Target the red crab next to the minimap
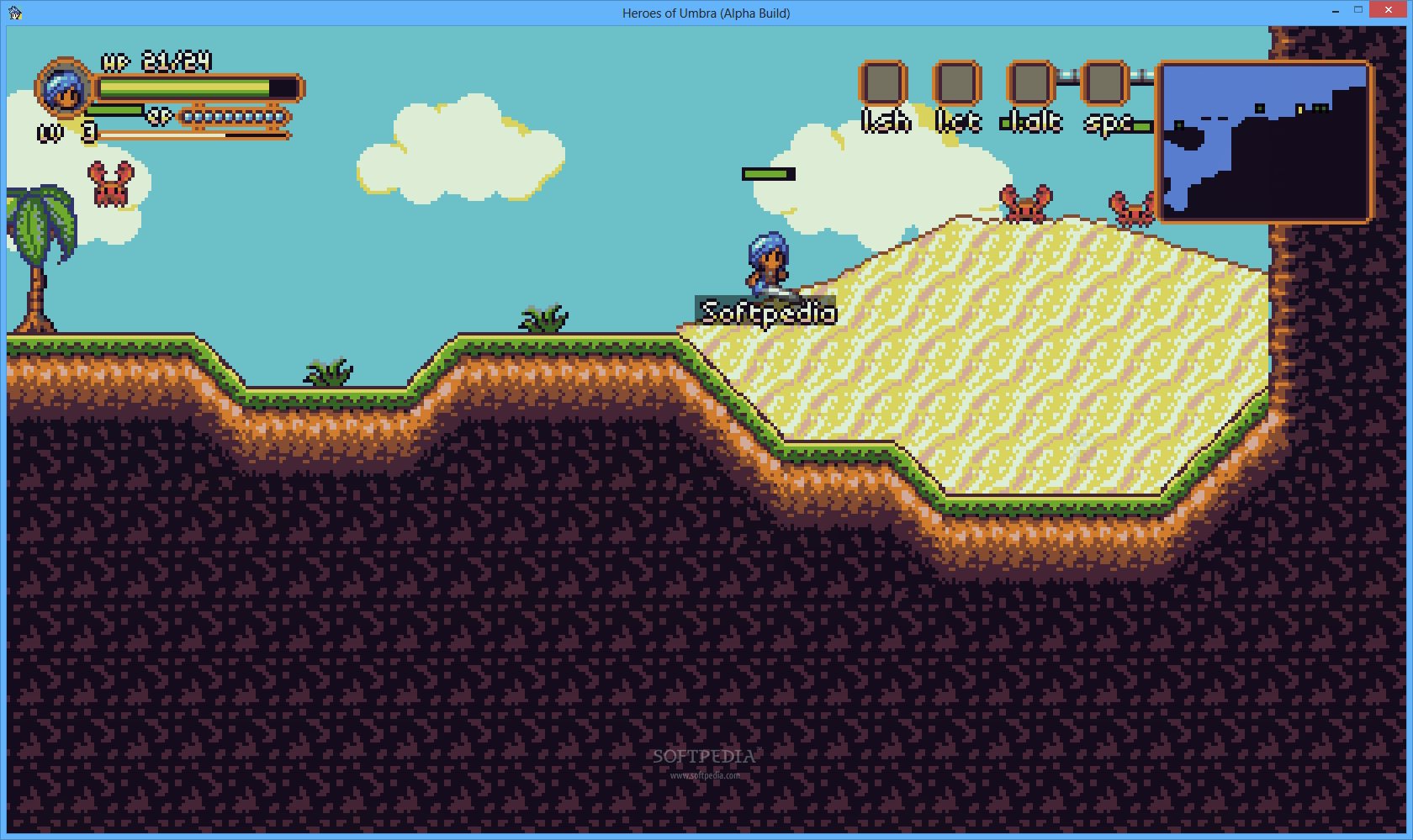This screenshot has width=1413, height=840. pos(1133,209)
